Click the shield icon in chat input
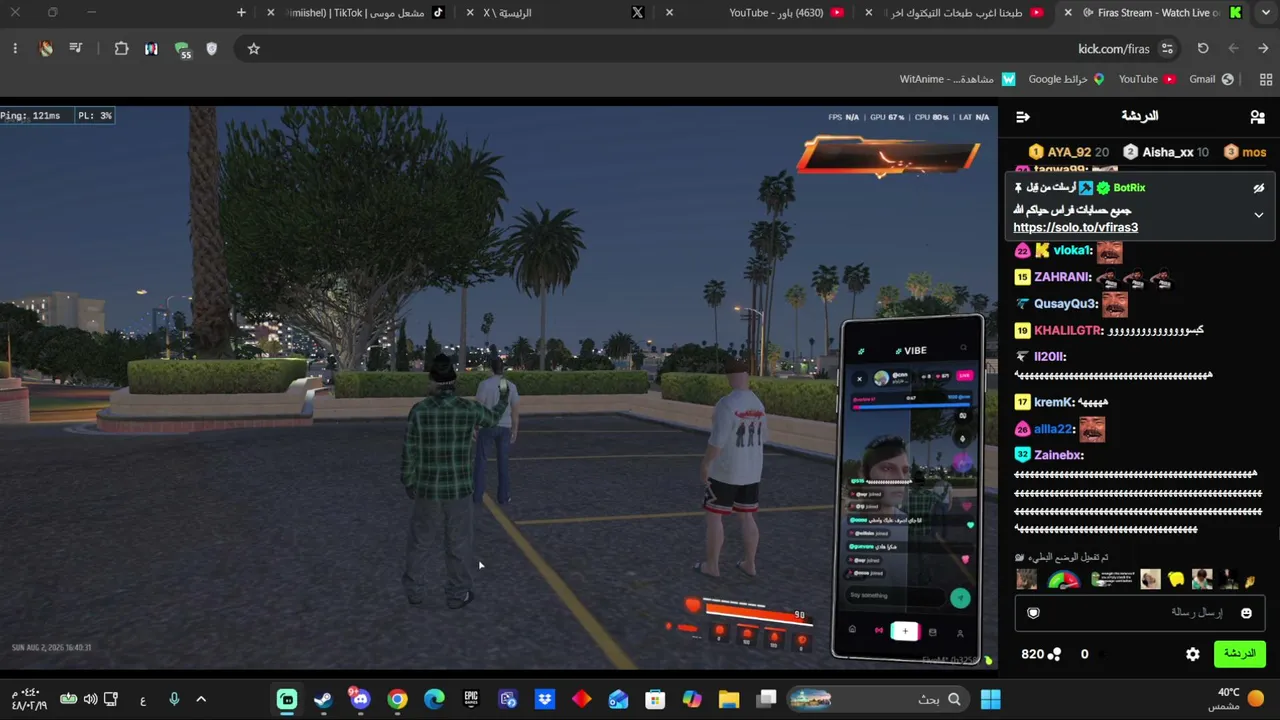This screenshot has width=1280, height=720. click(1034, 613)
